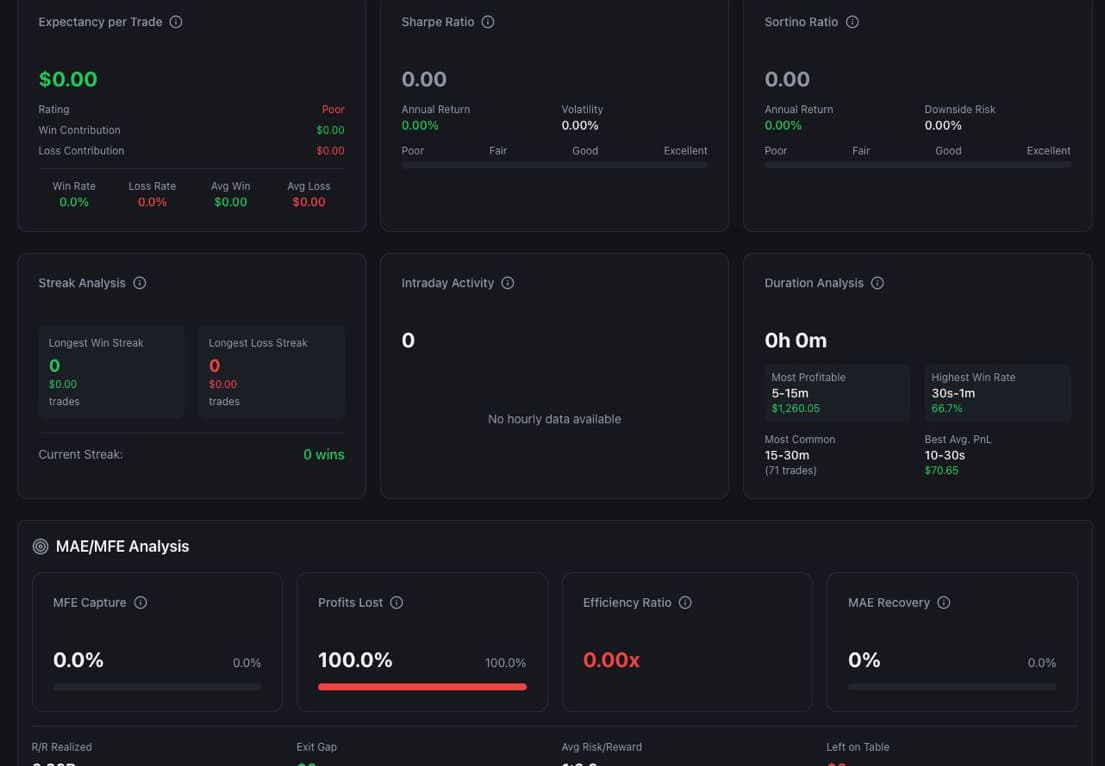The width and height of the screenshot is (1105, 766).
Task: Click the MFE Capture progress bar
Action: [x=157, y=687]
